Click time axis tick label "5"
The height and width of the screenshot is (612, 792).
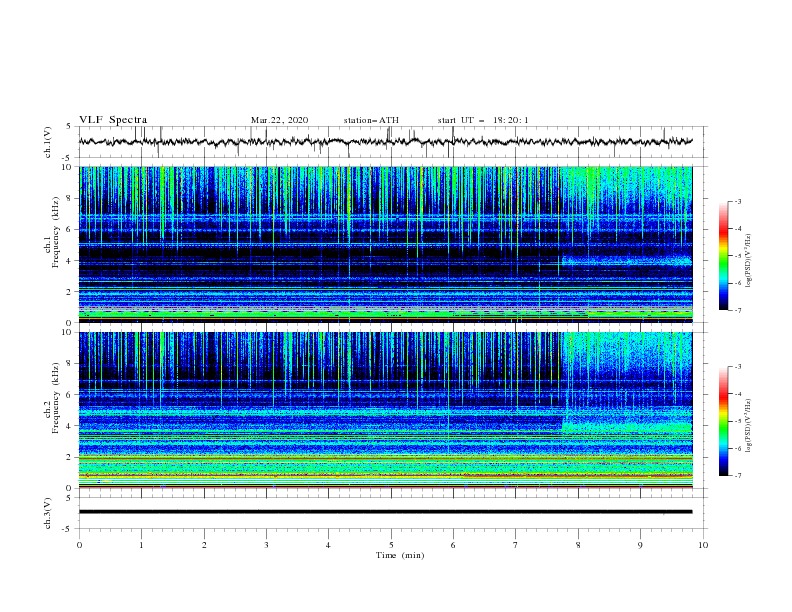click(x=391, y=545)
